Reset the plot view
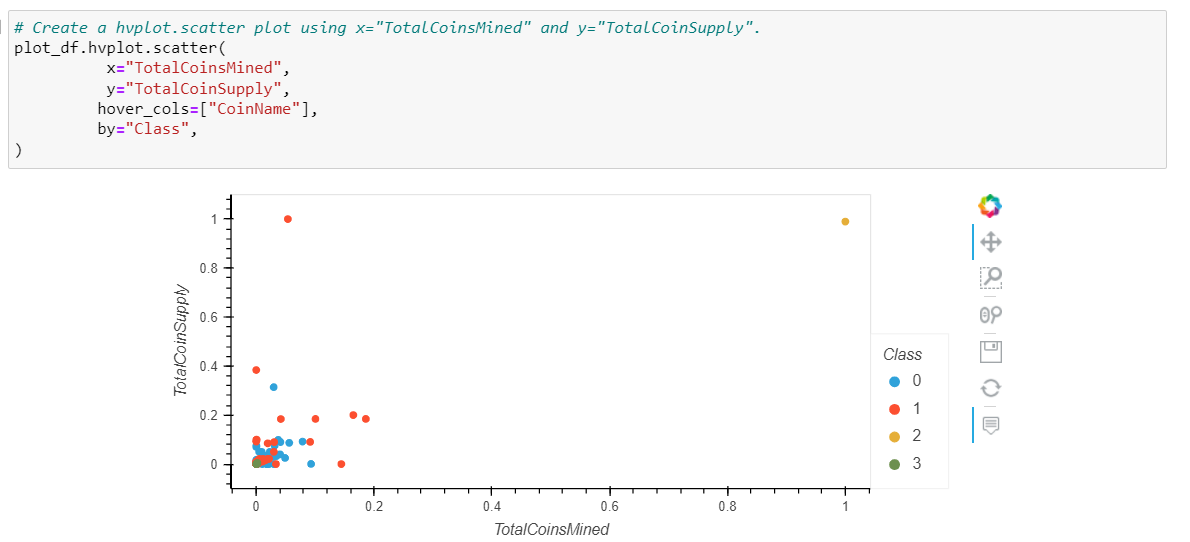 pyautogui.click(x=991, y=388)
